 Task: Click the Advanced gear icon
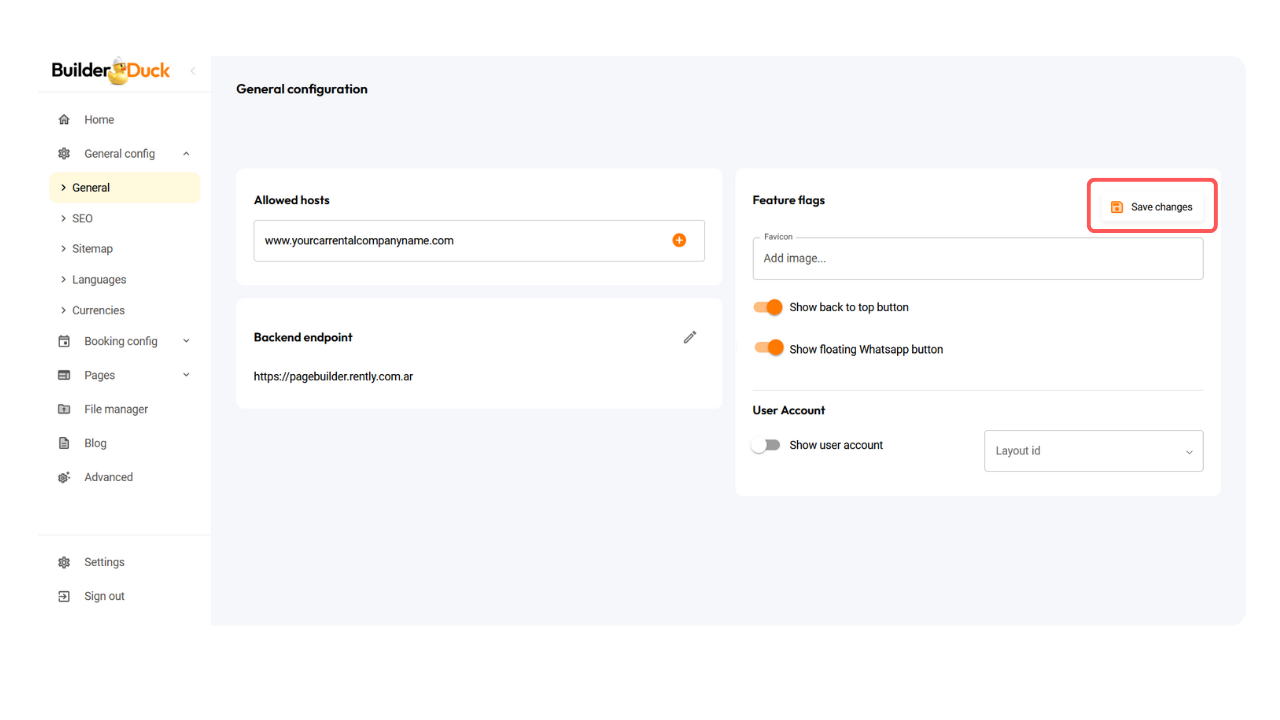pyautogui.click(x=64, y=477)
